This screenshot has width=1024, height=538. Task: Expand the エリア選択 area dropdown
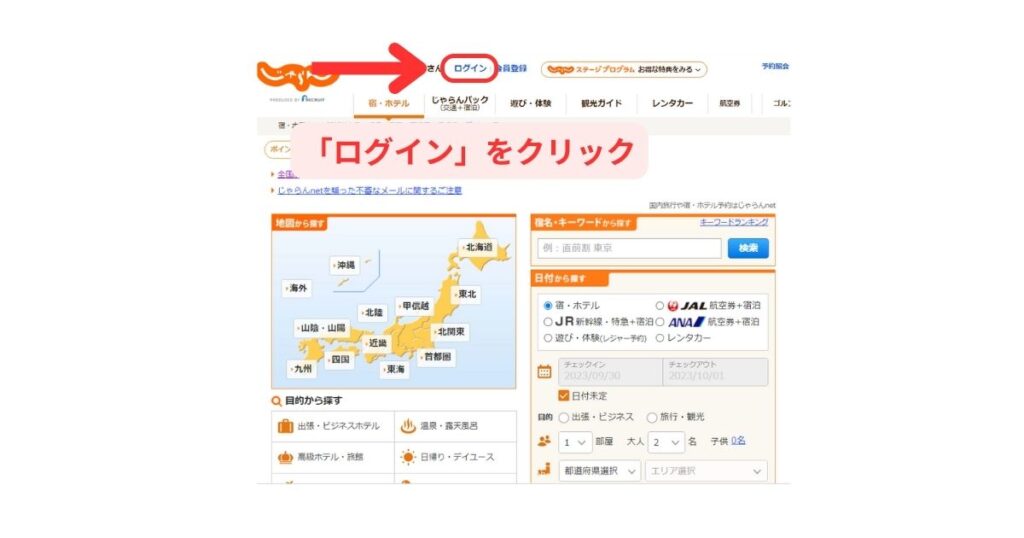(x=706, y=471)
